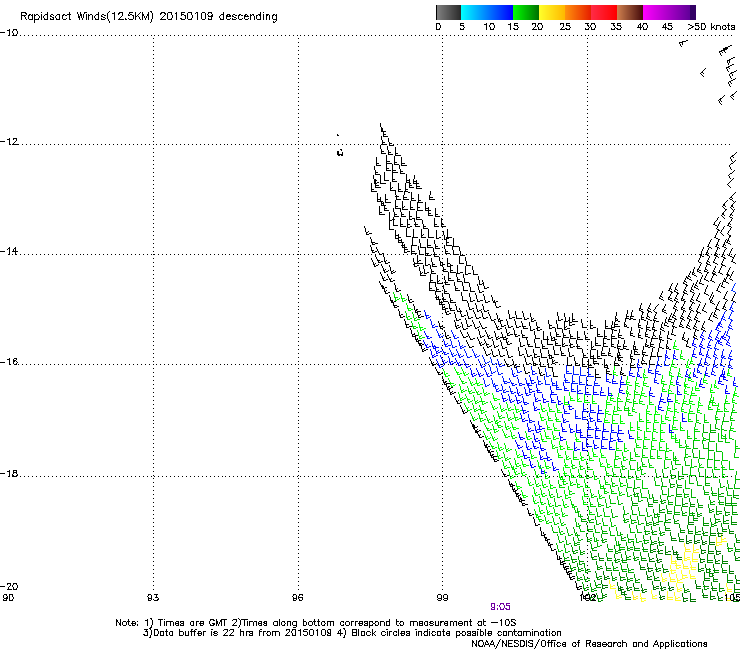Click the purple '9:05' time label
Image resolution: width=740 pixels, height=650 pixels.
point(500,607)
